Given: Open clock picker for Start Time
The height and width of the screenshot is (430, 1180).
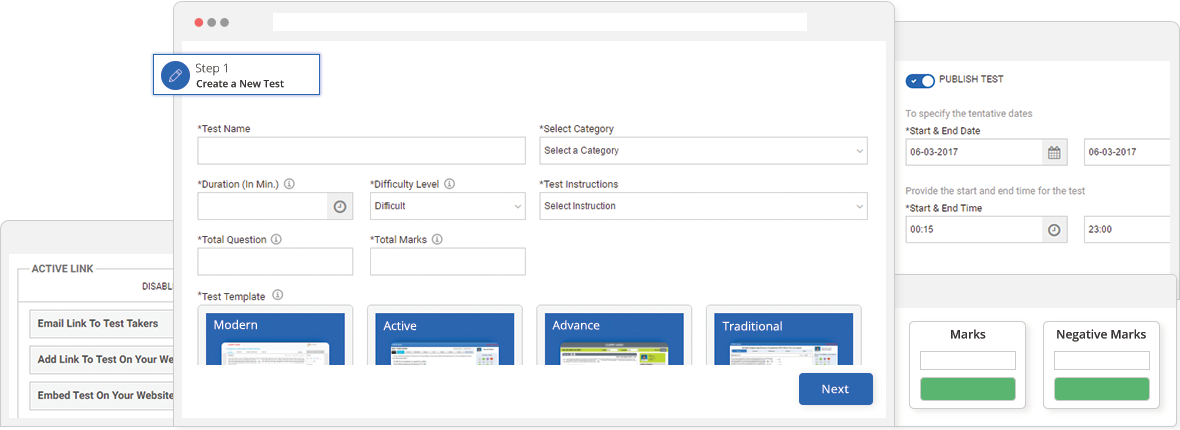Looking at the screenshot, I should (x=1054, y=230).
